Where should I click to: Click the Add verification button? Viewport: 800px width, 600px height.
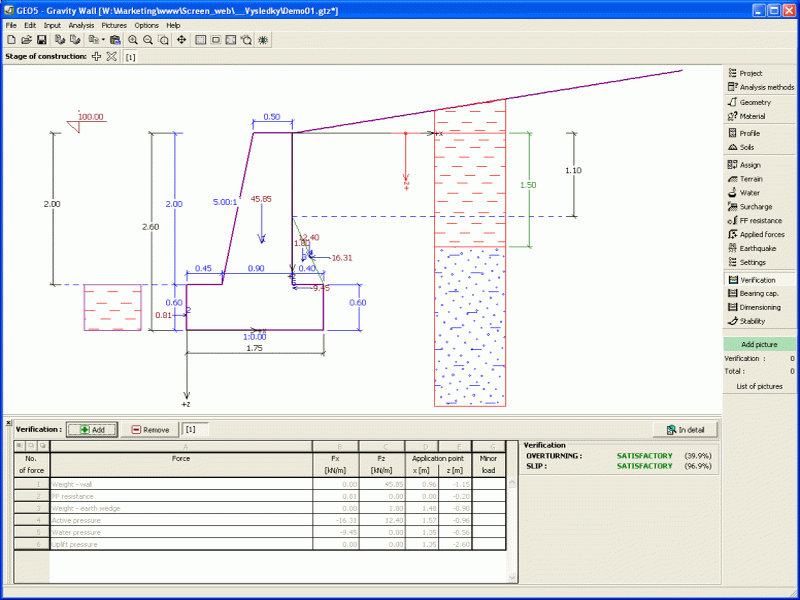click(x=92, y=429)
